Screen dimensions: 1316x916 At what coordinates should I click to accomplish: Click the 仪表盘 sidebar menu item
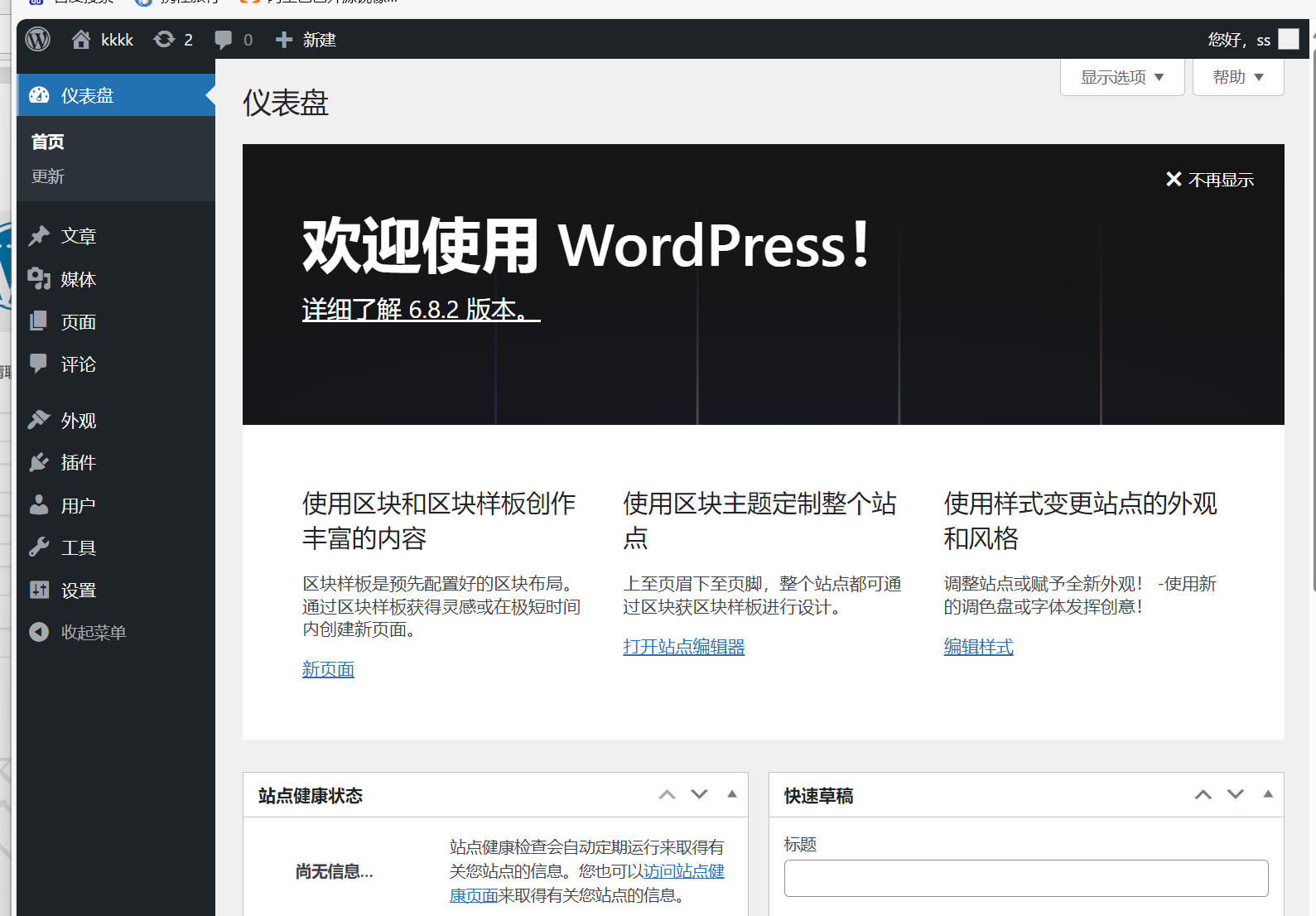pos(116,95)
